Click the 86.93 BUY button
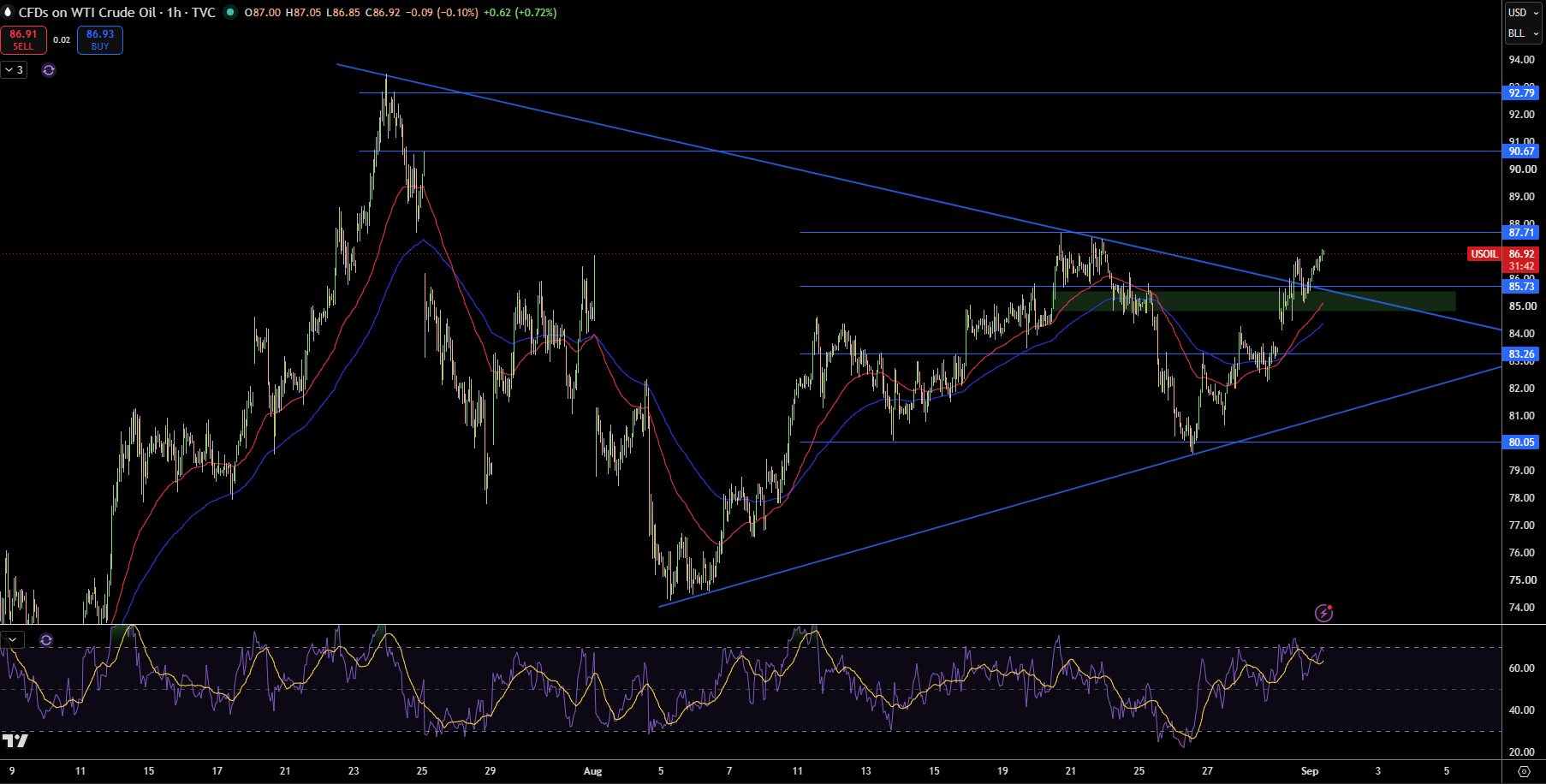The height and width of the screenshot is (784, 1546). [x=100, y=40]
